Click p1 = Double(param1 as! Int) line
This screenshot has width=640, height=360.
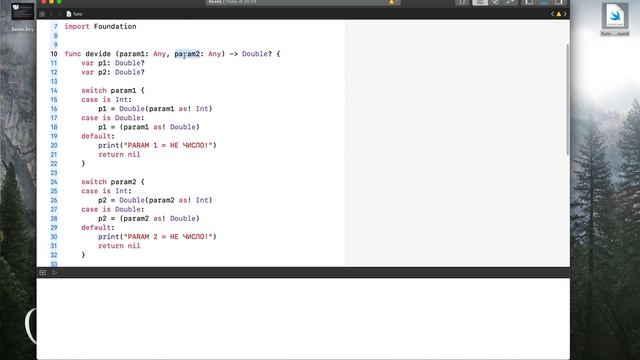pyautogui.click(x=155, y=109)
